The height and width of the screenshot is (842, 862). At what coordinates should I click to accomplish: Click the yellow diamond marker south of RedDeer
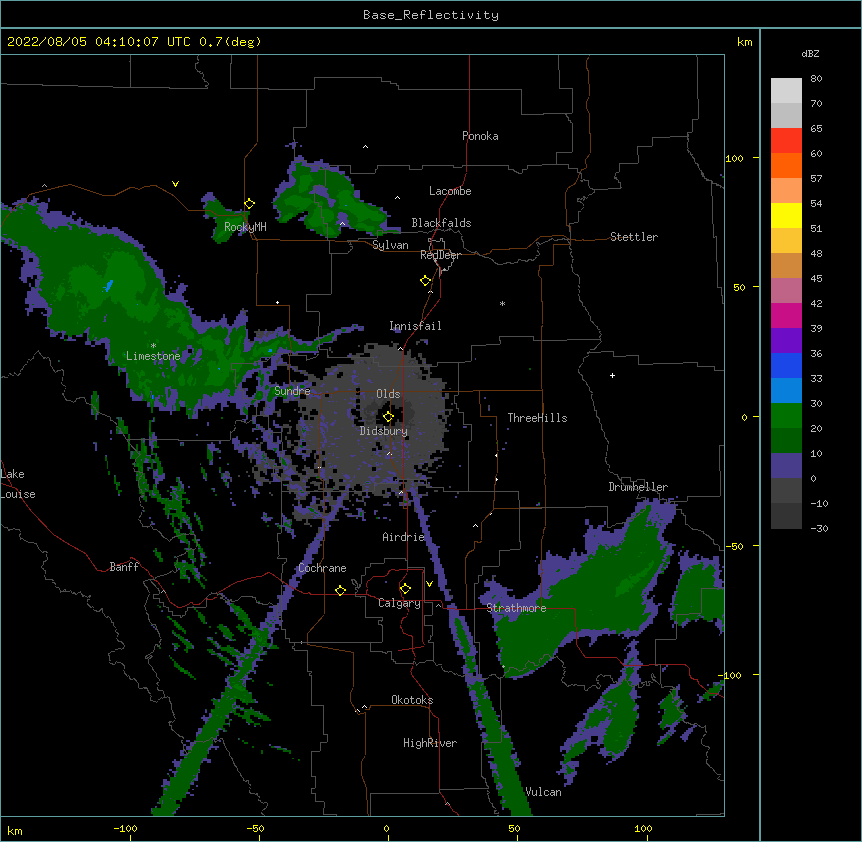426,281
